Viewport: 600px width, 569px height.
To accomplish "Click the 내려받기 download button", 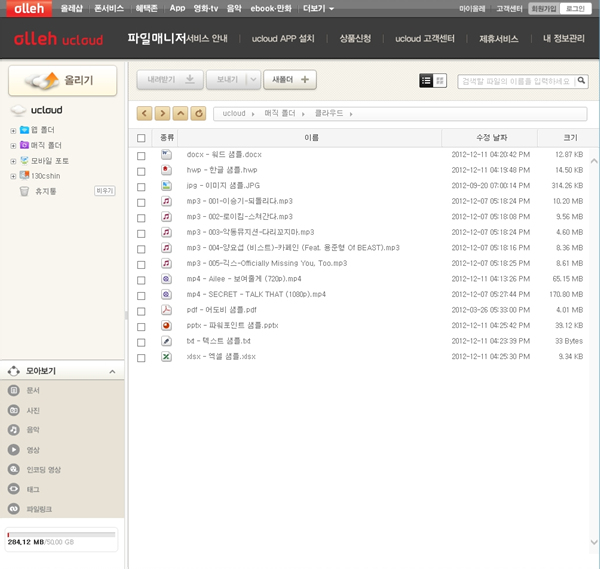I will 170,80.
